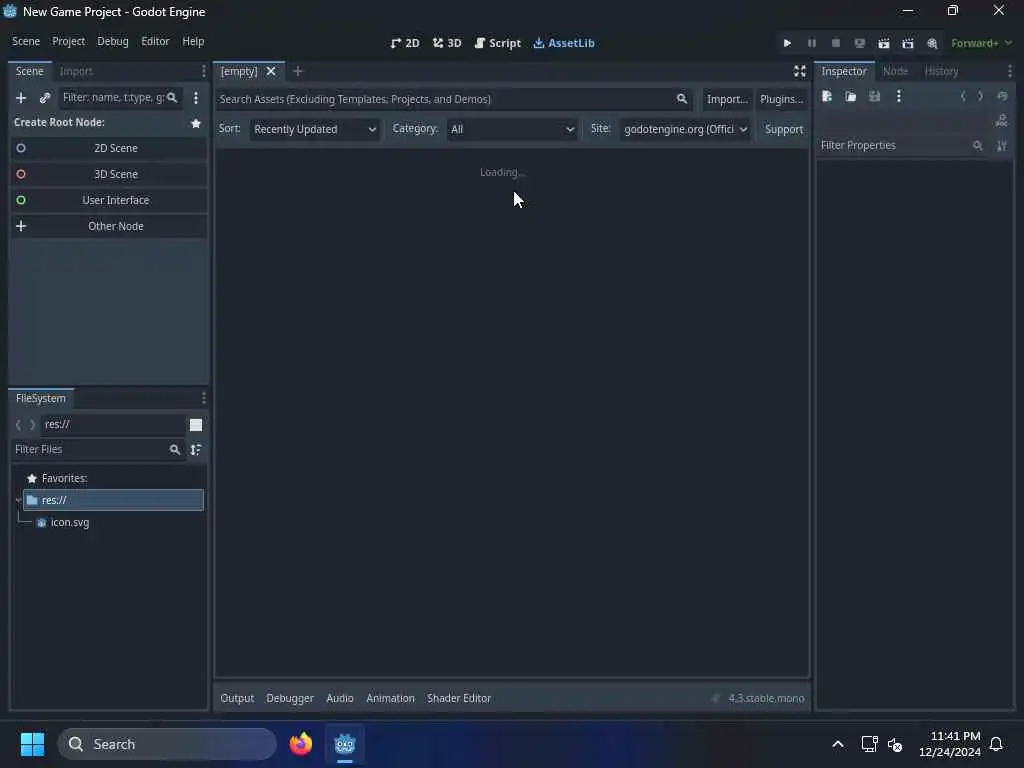Open Inspector dock options menu
This screenshot has height=768, width=1024.
1010,71
